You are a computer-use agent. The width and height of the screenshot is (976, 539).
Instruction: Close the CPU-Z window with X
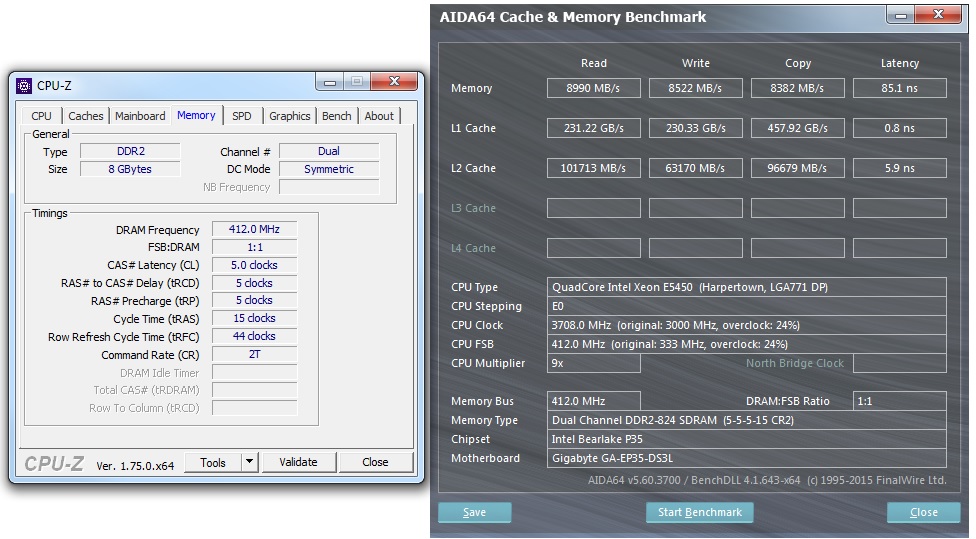[394, 82]
